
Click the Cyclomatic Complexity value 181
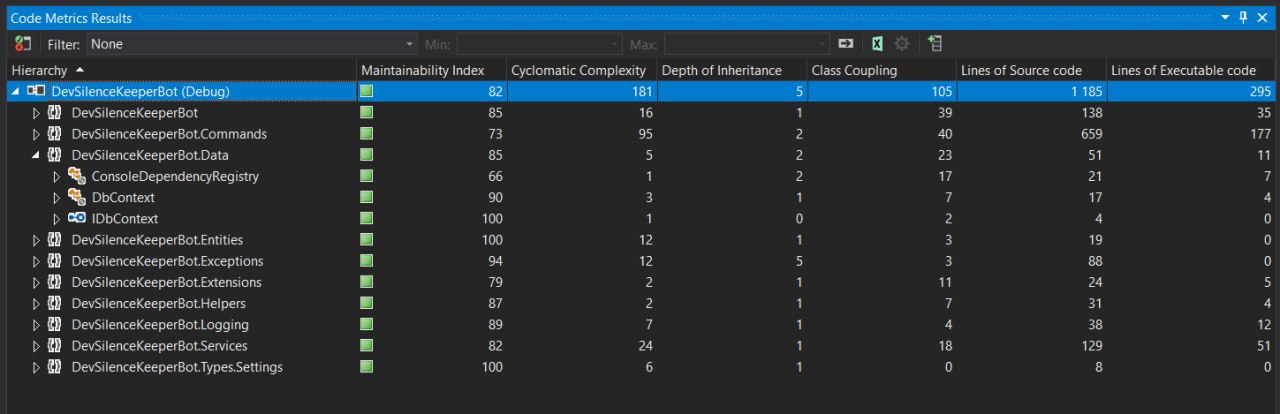point(642,92)
